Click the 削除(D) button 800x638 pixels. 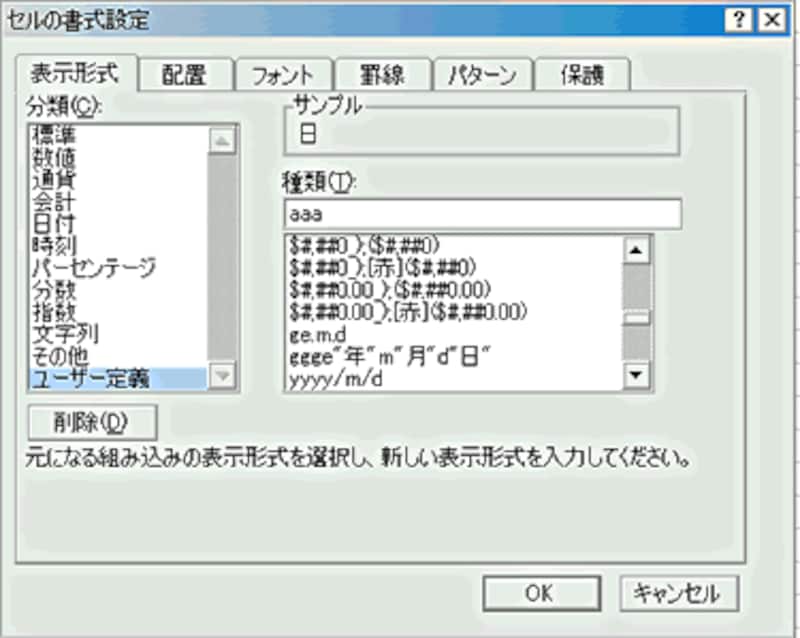tap(92, 422)
